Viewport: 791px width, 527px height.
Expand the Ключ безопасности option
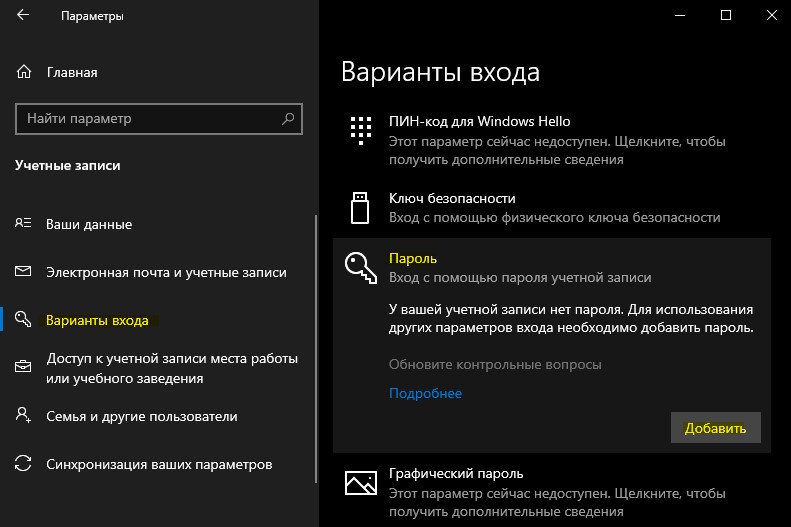pos(552,208)
